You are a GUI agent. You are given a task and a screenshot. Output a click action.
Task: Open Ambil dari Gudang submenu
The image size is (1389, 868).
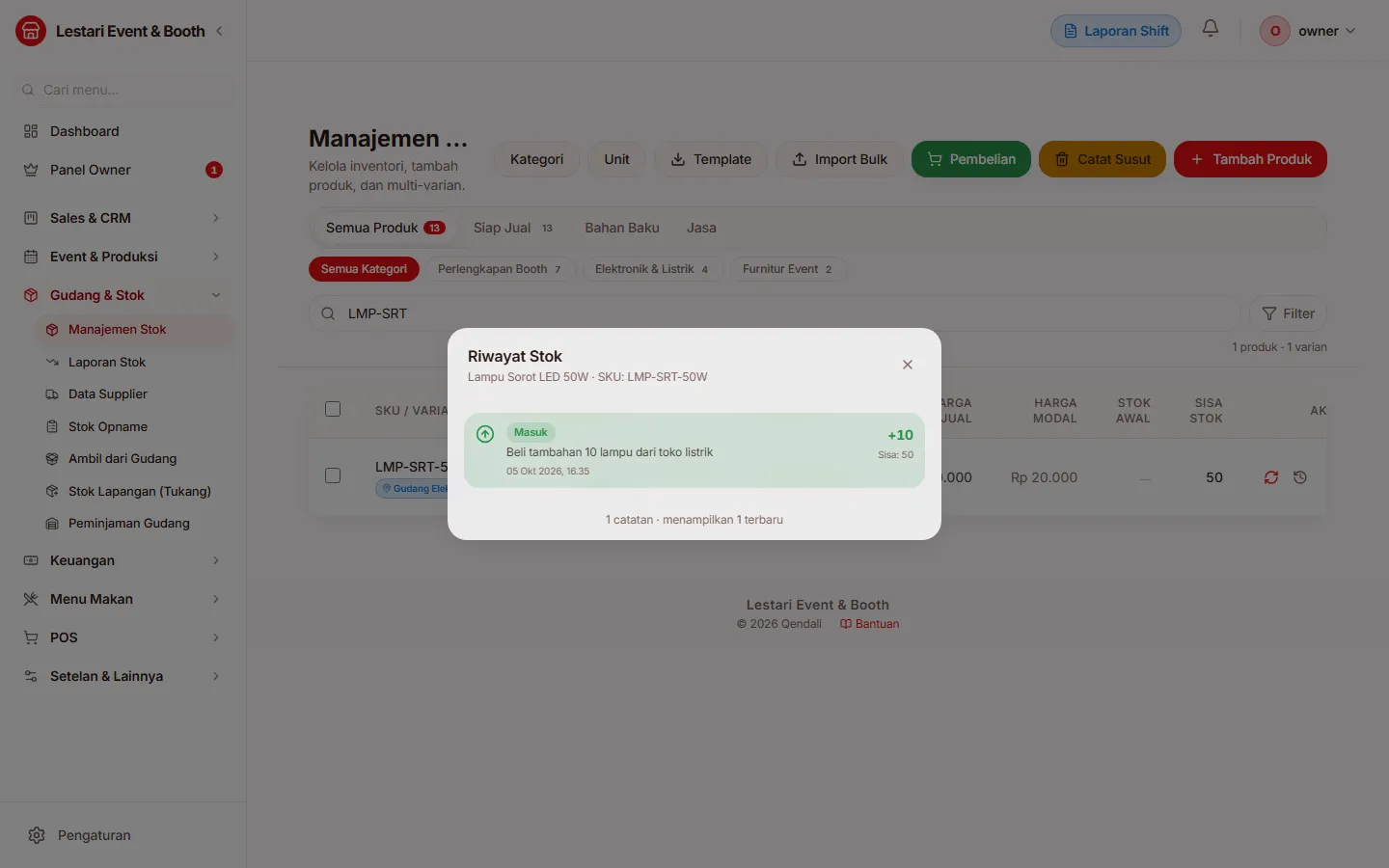click(134, 458)
